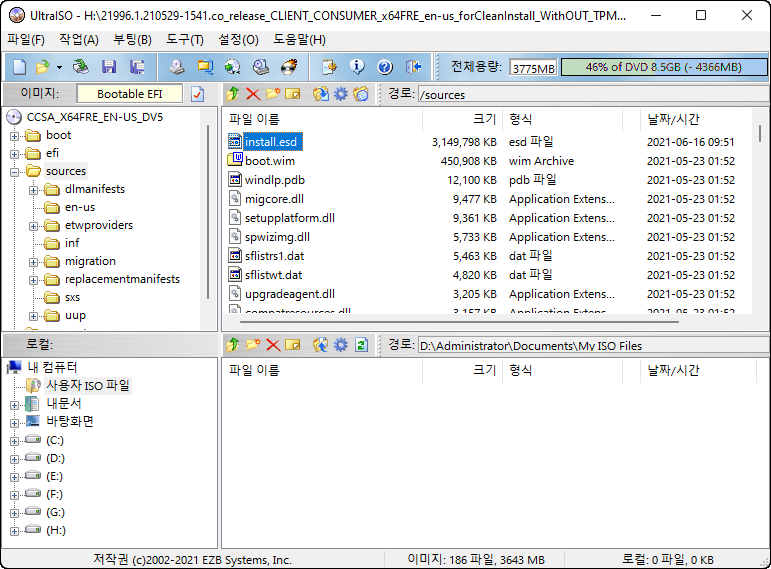Open the 부팅(B) menu

tap(132, 40)
